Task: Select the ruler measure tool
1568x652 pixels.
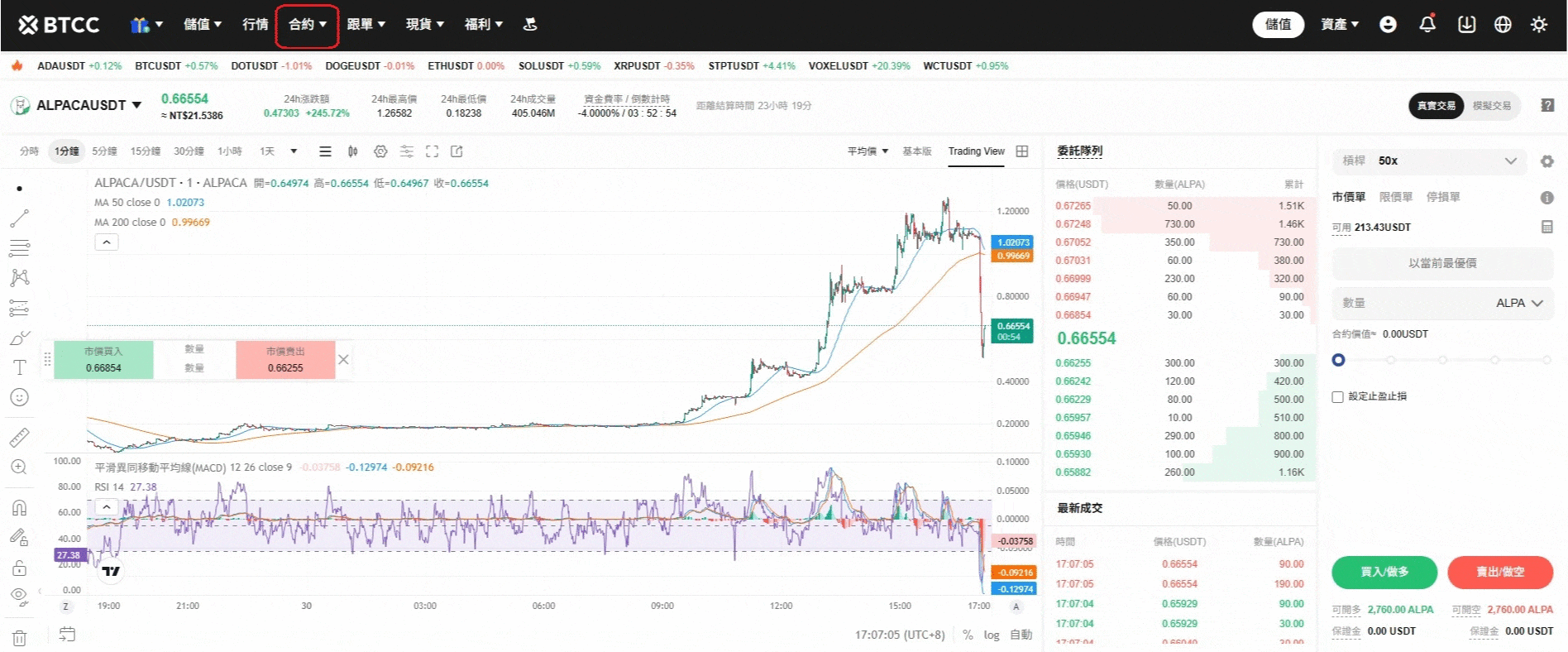Action: point(19,437)
